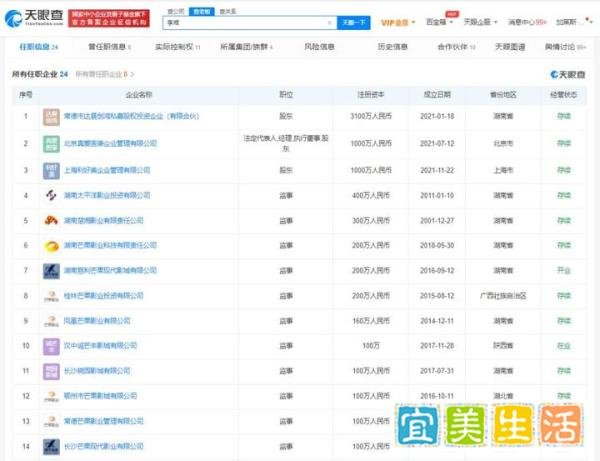
Task: Open the company name link in row 6
Action: click(x=110, y=245)
